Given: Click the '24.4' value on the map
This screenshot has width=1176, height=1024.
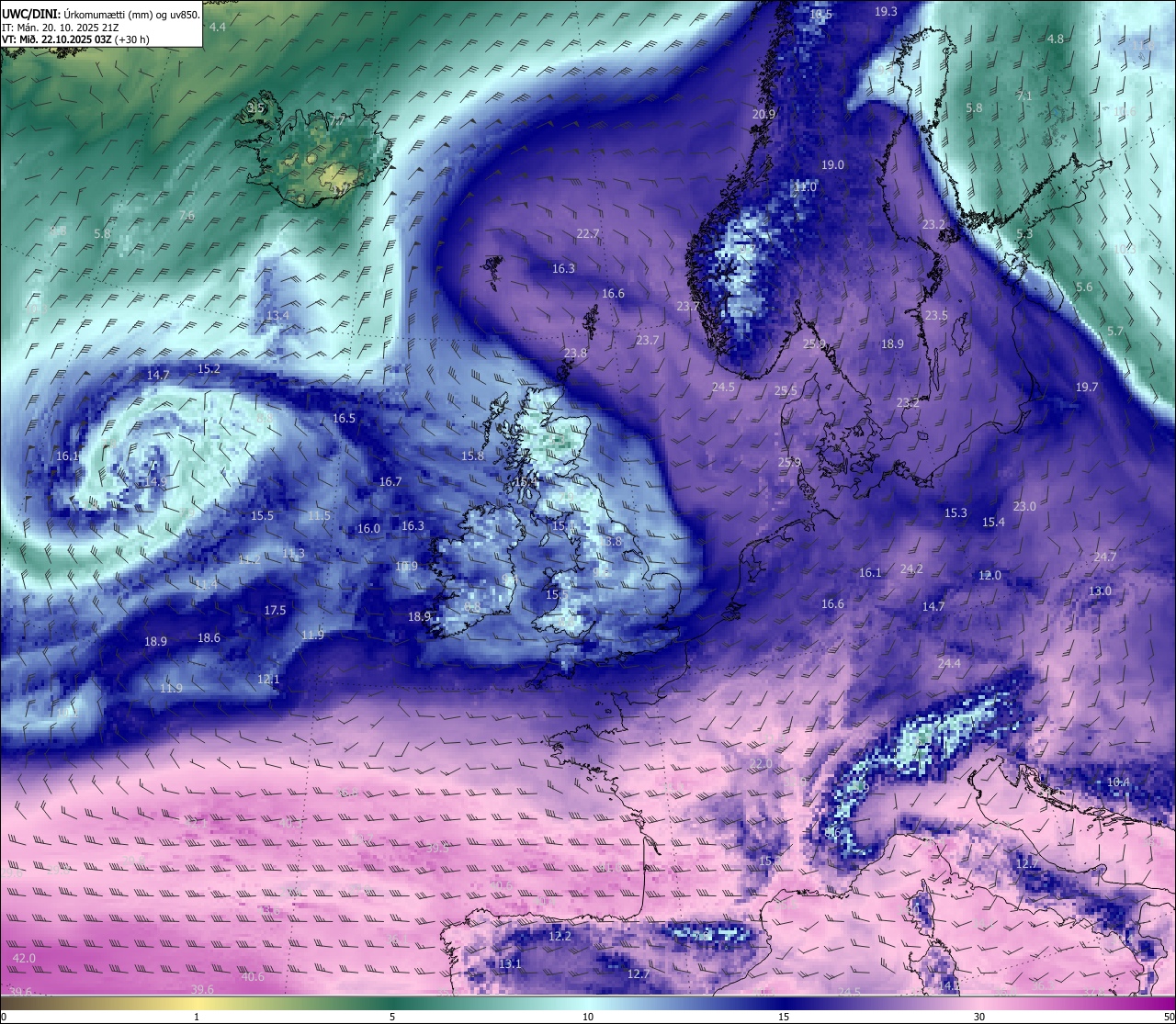Looking at the screenshot, I should (949, 664).
